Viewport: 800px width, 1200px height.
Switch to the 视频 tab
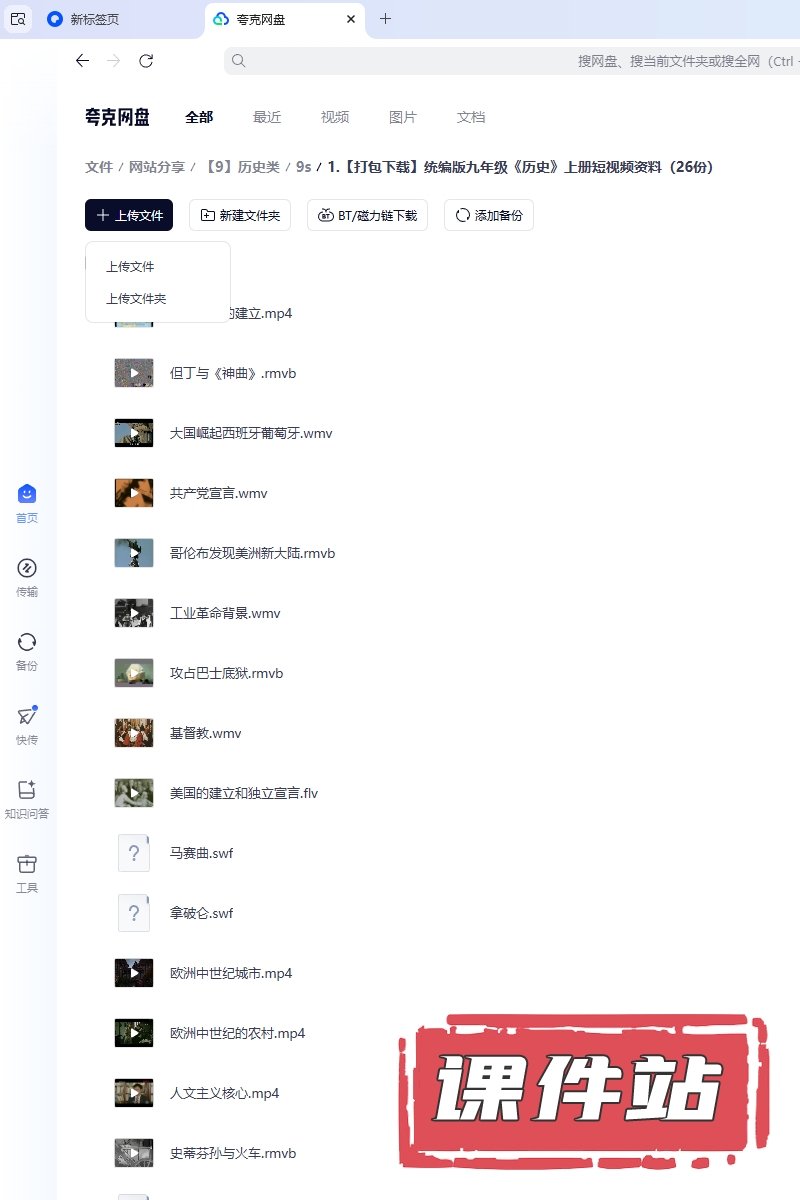click(335, 117)
